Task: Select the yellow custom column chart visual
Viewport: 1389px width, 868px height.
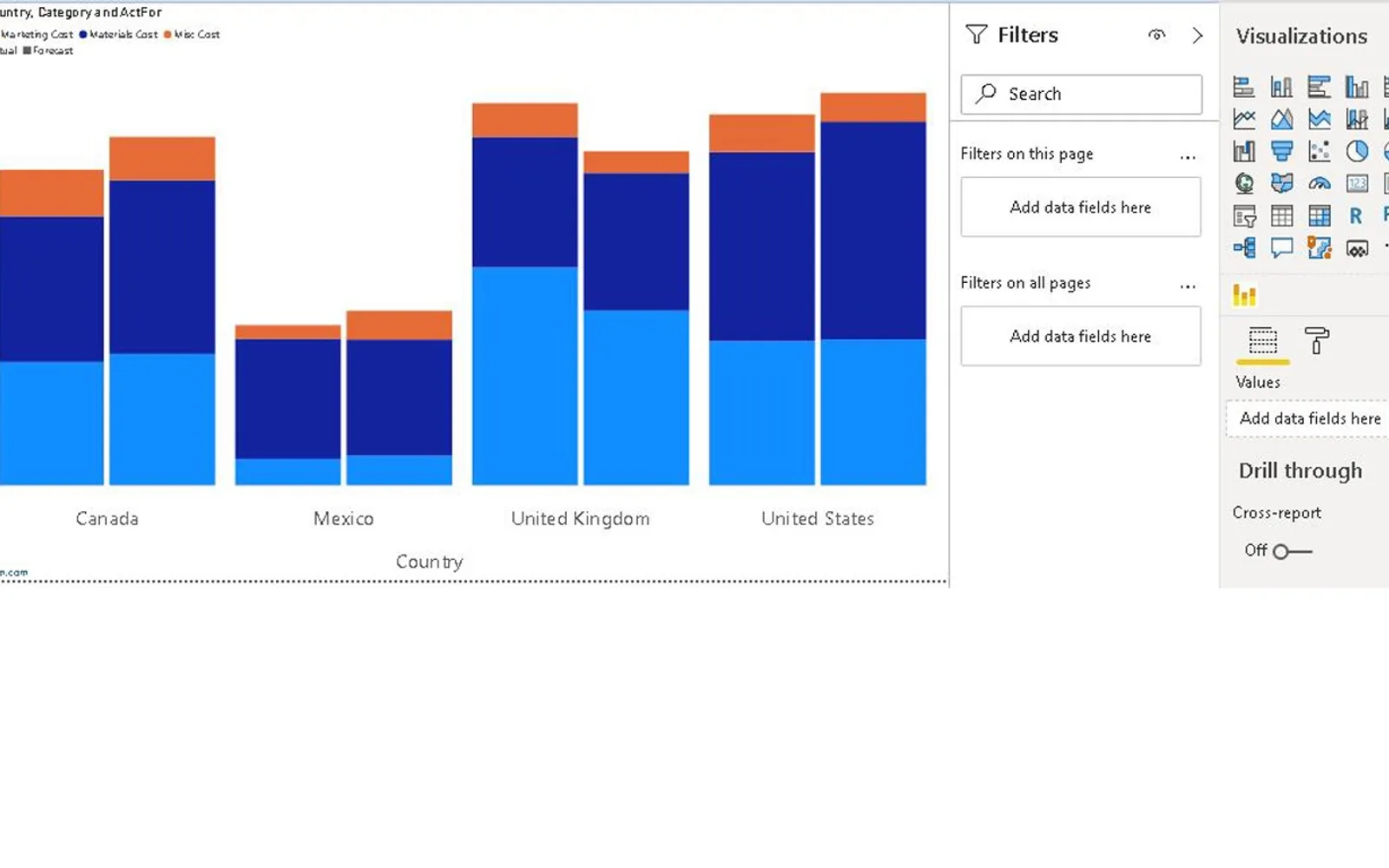Action: tap(1244, 295)
